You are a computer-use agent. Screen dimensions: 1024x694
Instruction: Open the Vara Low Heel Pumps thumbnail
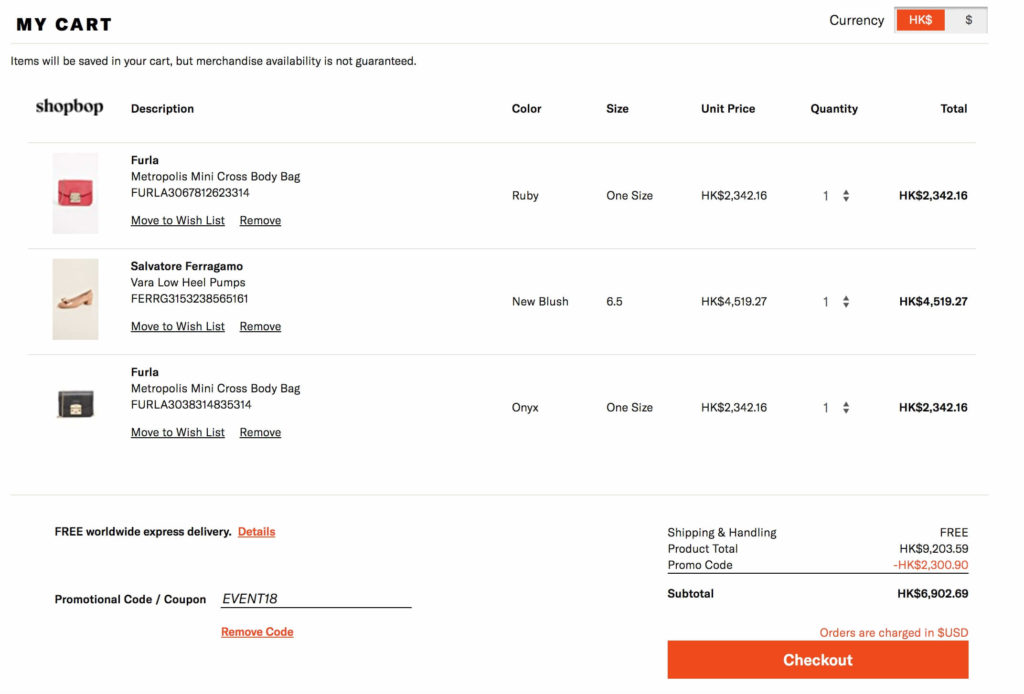coord(75,299)
